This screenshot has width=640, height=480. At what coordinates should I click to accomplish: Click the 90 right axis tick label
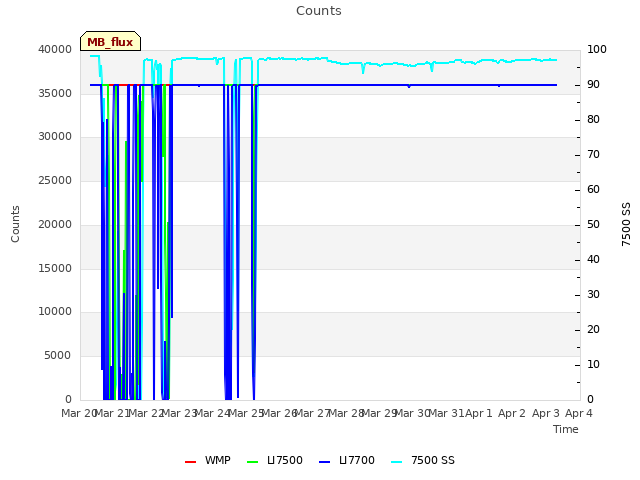click(x=593, y=84)
